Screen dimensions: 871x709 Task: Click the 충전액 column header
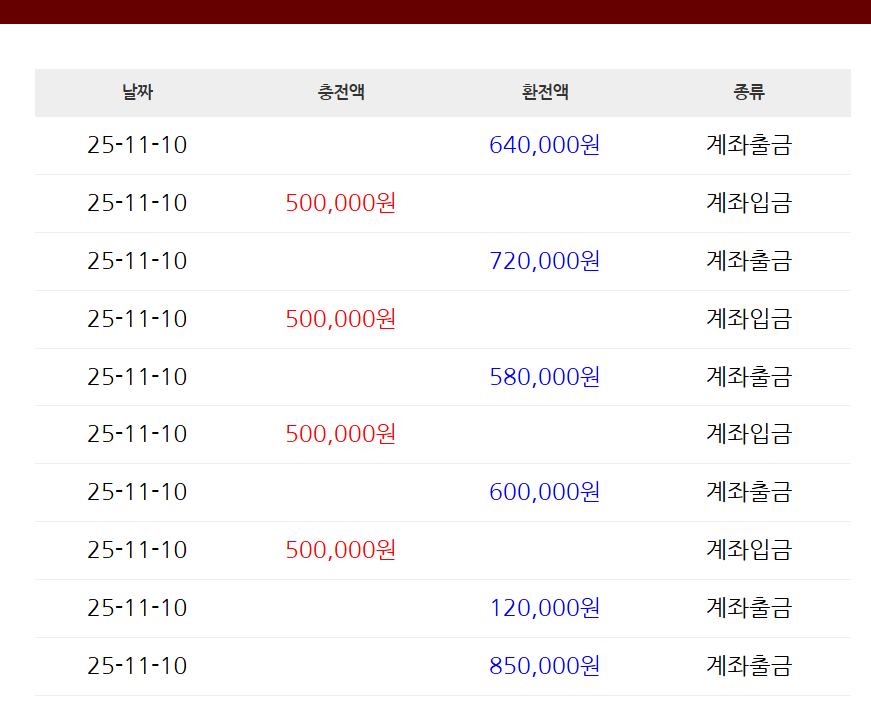pyautogui.click(x=341, y=93)
